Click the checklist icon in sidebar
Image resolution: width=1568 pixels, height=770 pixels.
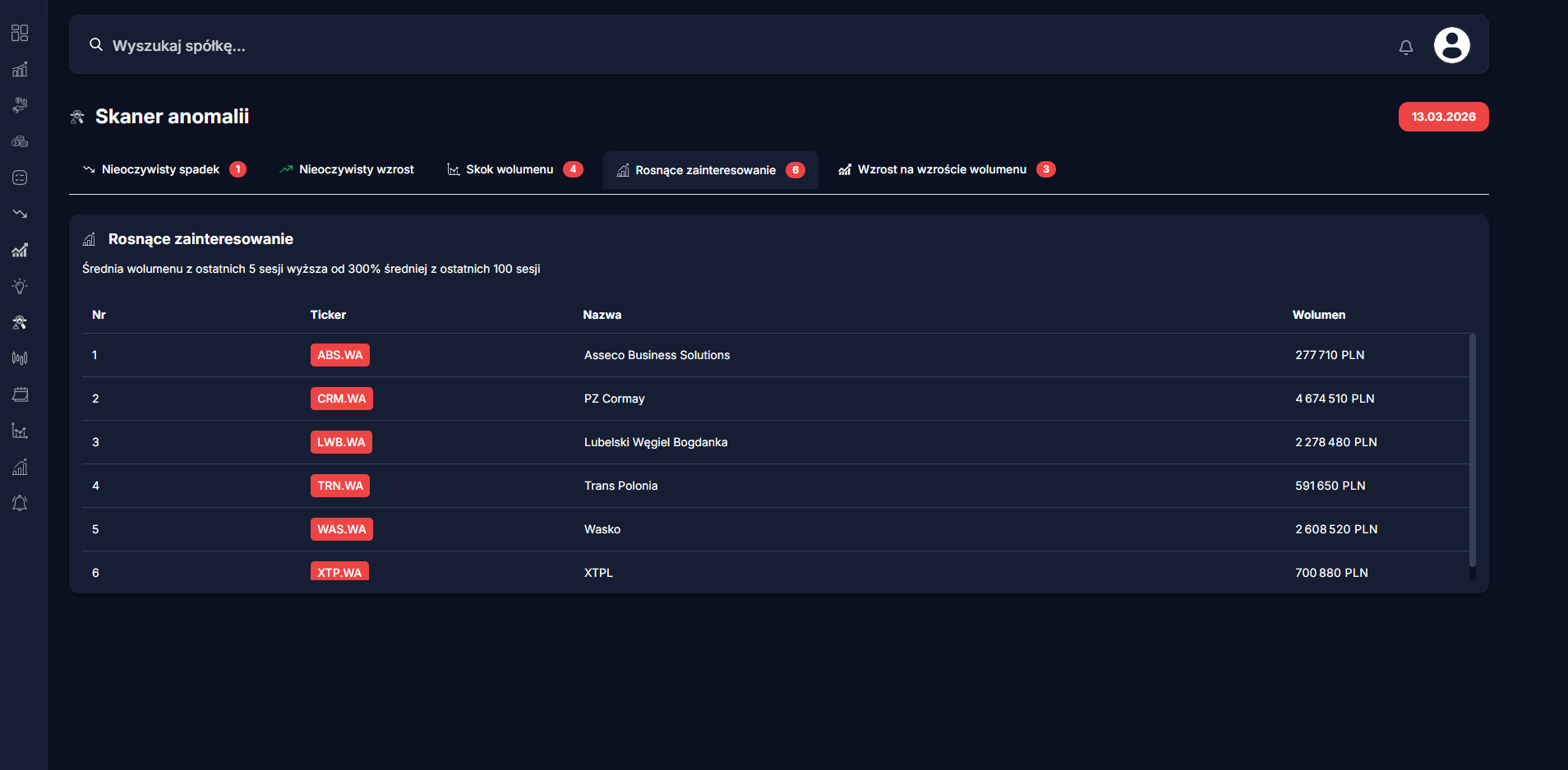(x=20, y=178)
